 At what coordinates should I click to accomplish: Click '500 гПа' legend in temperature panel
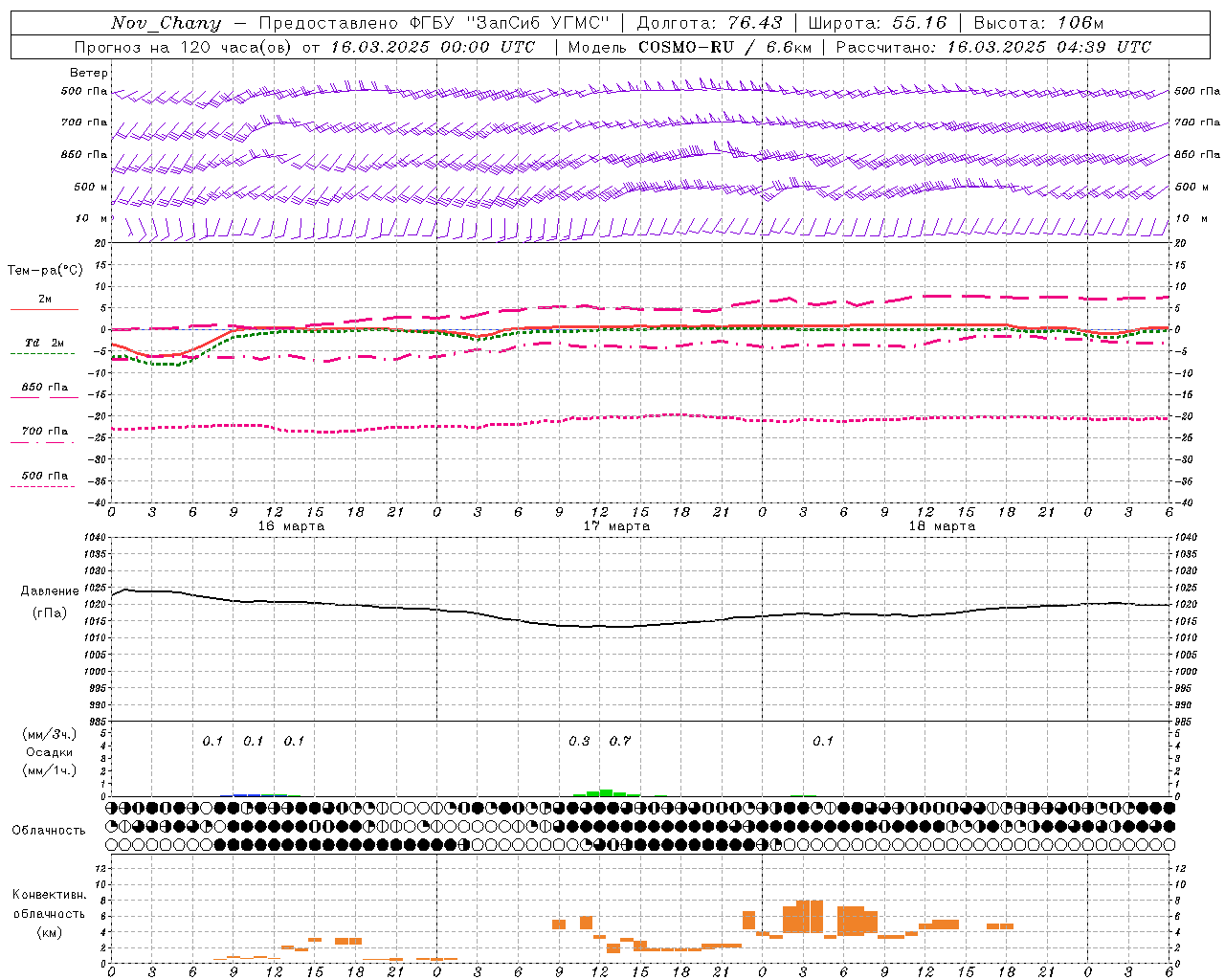(45, 475)
